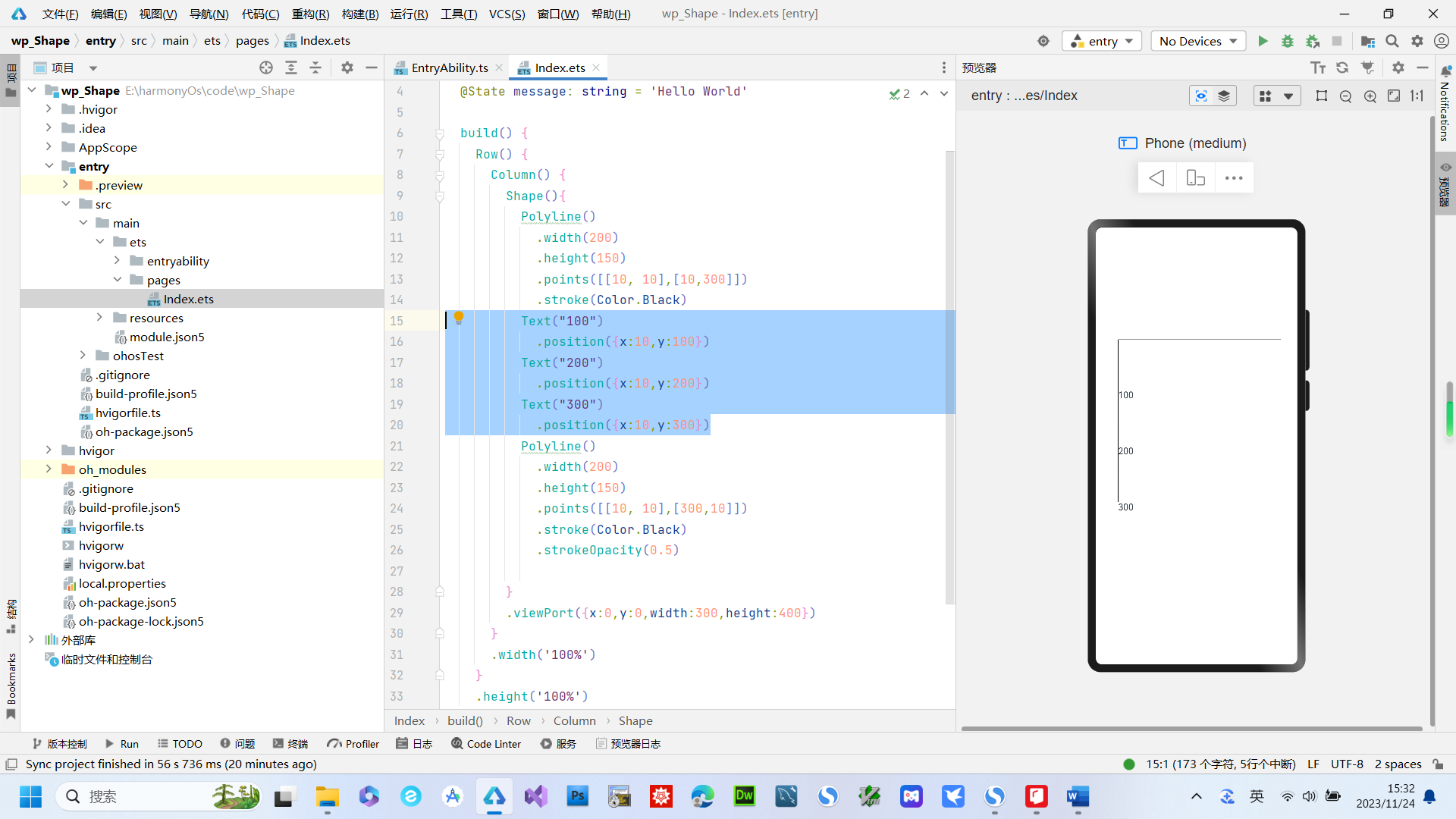Rotate the device with orientation icon
This screenshot has height=819, width=1456.
point(1195,177)
